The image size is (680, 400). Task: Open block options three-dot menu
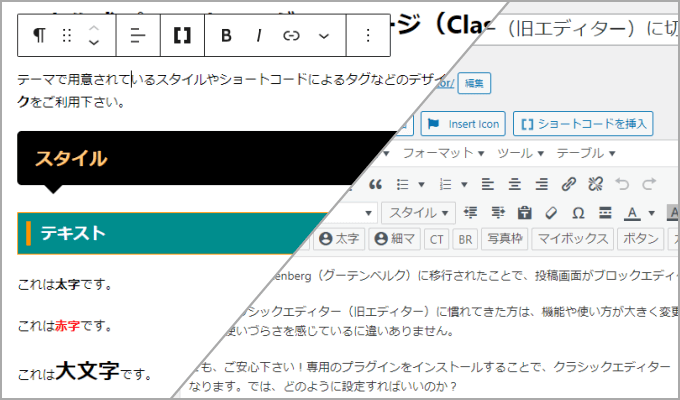(x=368, y=35)
